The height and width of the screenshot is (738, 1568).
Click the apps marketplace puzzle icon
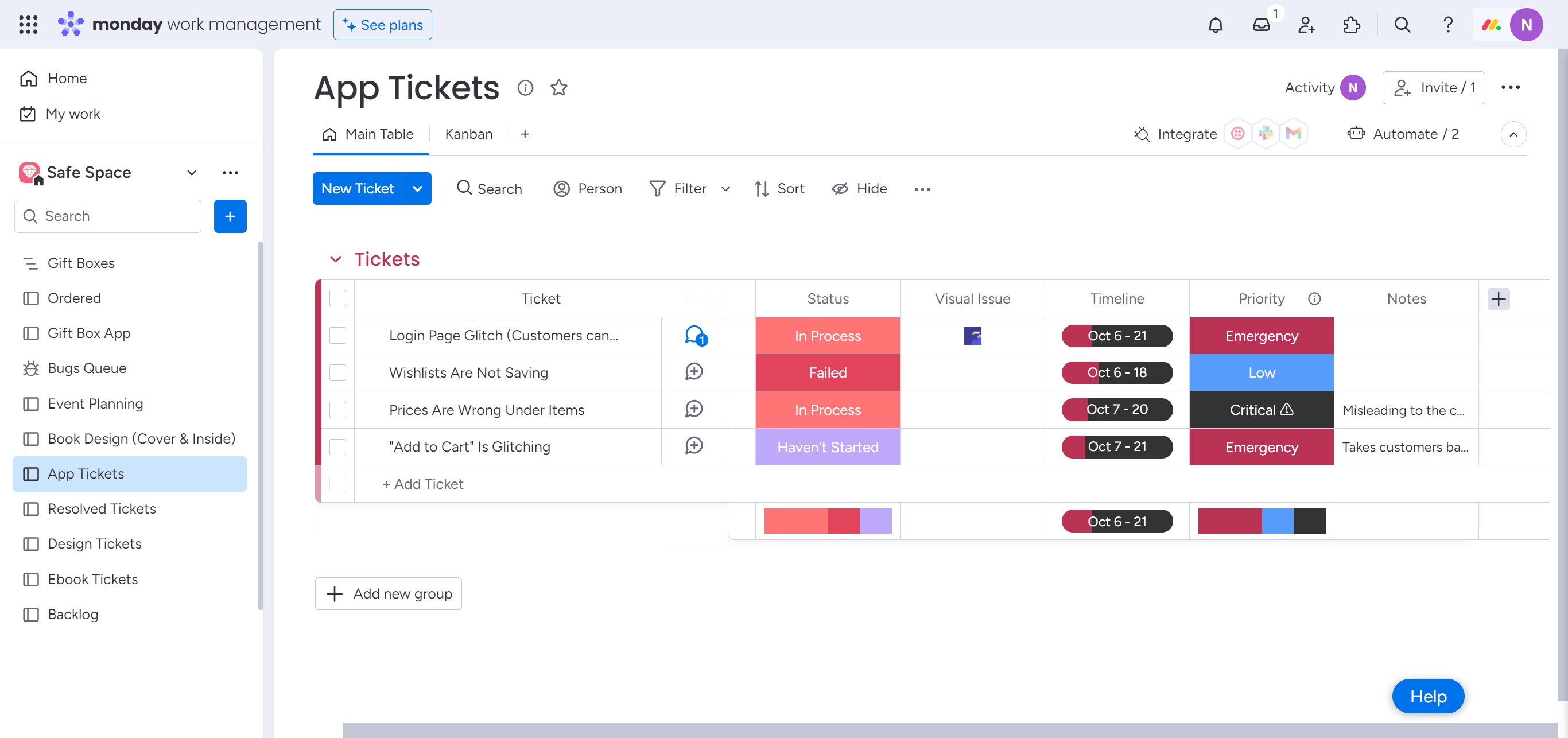point(1351,25)
